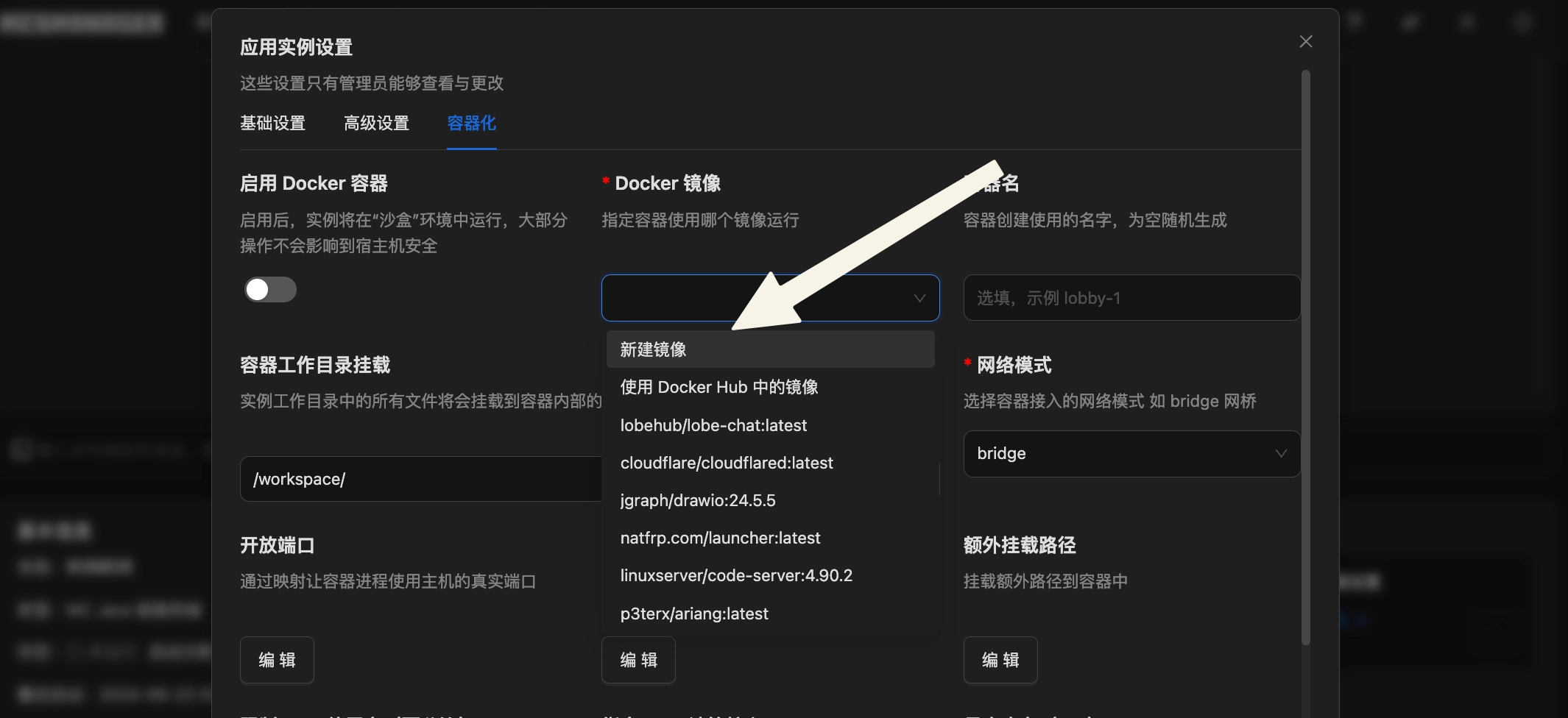Select the cloudflare/cloudflared:latest image

(x=727, y=463)
